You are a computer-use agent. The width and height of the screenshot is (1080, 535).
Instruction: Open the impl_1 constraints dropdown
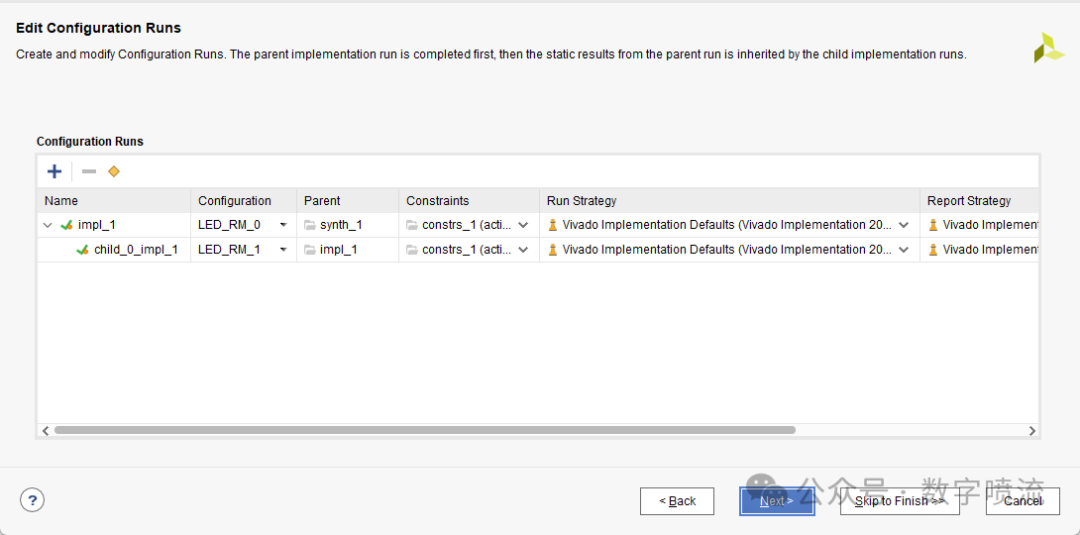coord(523,225)
